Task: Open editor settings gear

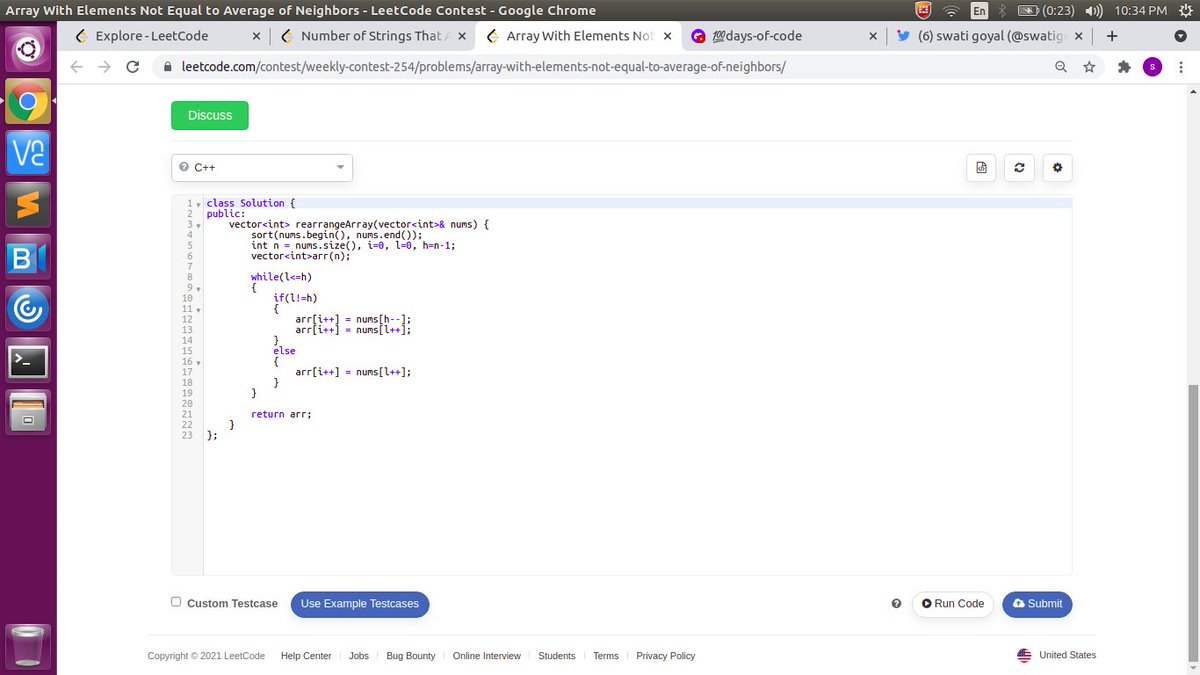Action: tap(1057, 168)
